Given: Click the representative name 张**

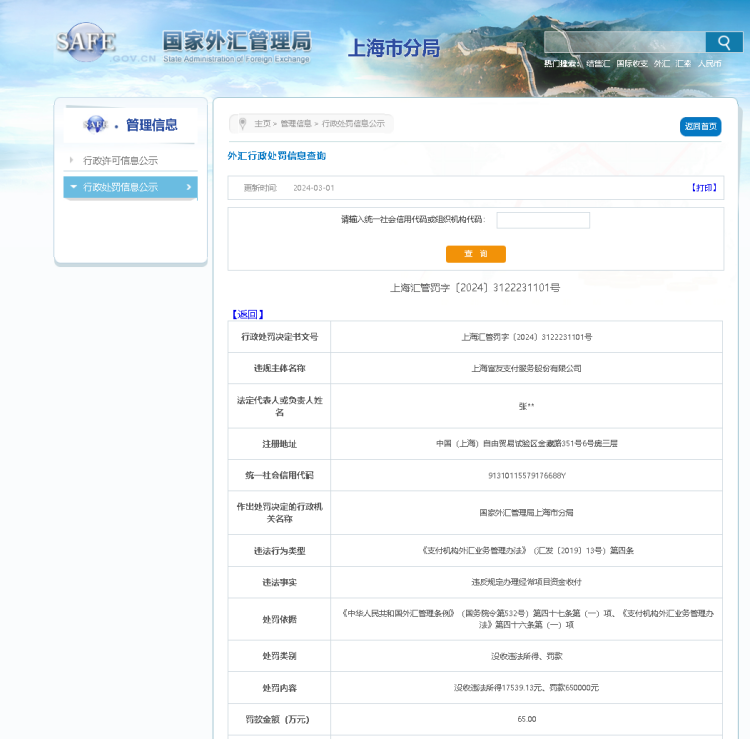Looking at the screenshot, I should (526, 407).
